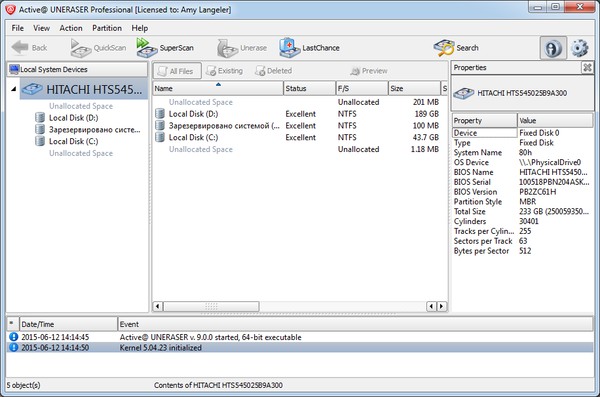Image resolution: width=600 pixels, height=397 pixels.
Task: Click the Property column header
Action: (x=484, y=121)
